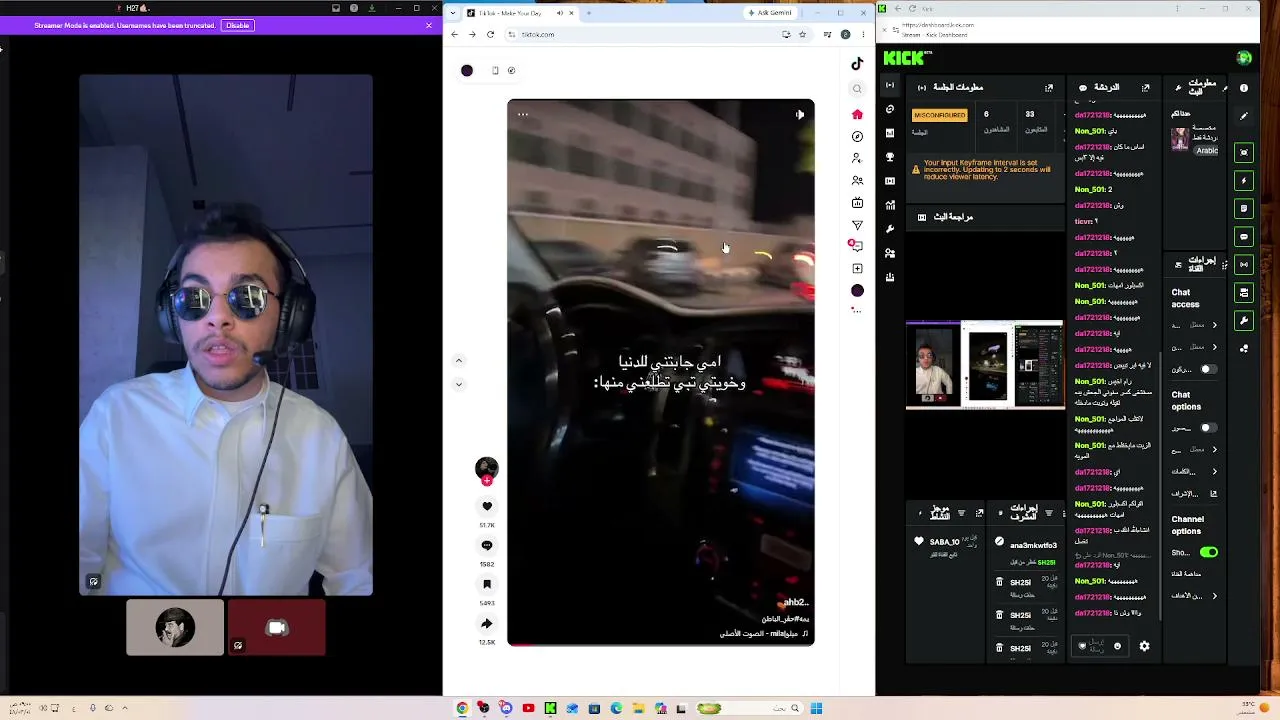Image resolution: width=1280 pixels, height=720 pixels.
Task: Open Kick analytics chart icon in sidebar
Action: (x=890, y=205)
